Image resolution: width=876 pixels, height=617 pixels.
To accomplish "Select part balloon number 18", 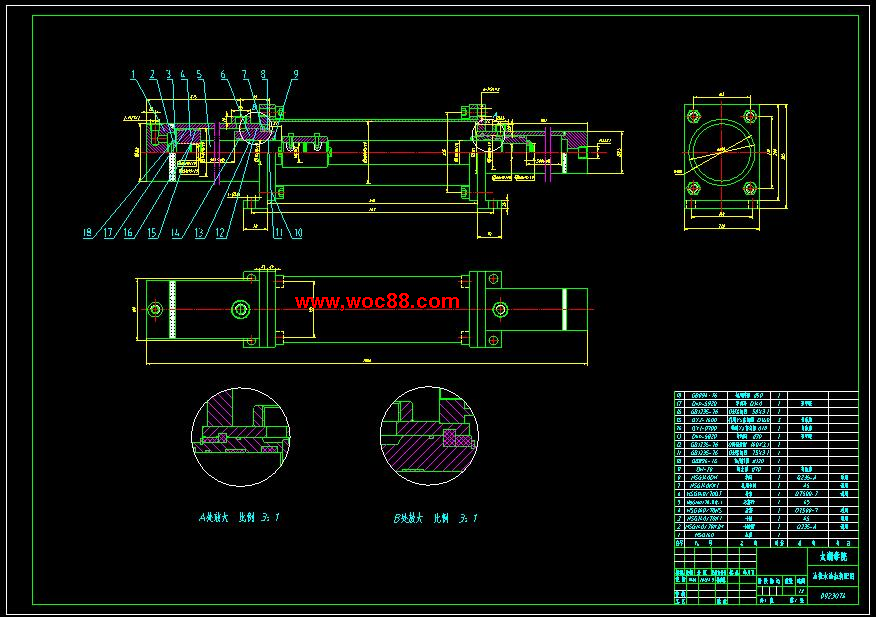I will coord(88,233).
